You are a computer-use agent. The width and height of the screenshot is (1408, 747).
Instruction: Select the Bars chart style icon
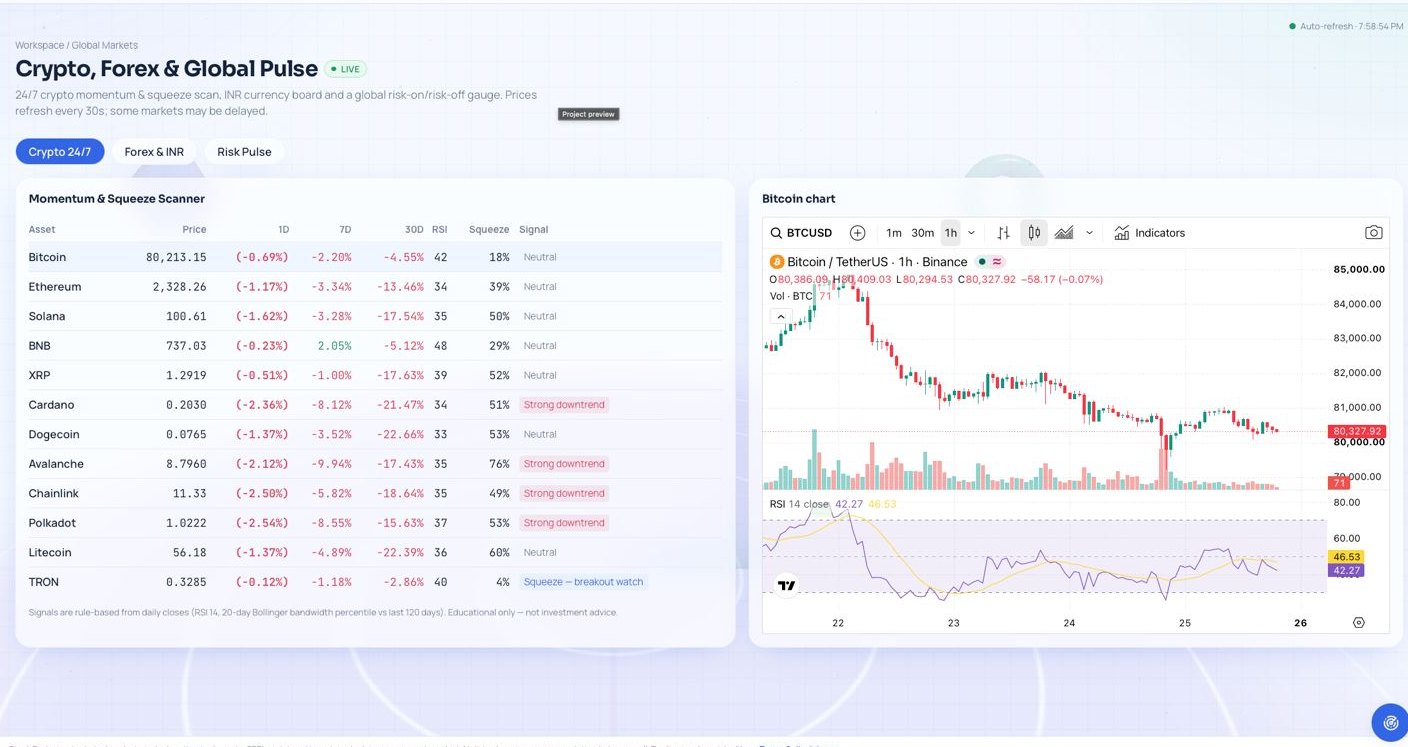click(1003, 233)
